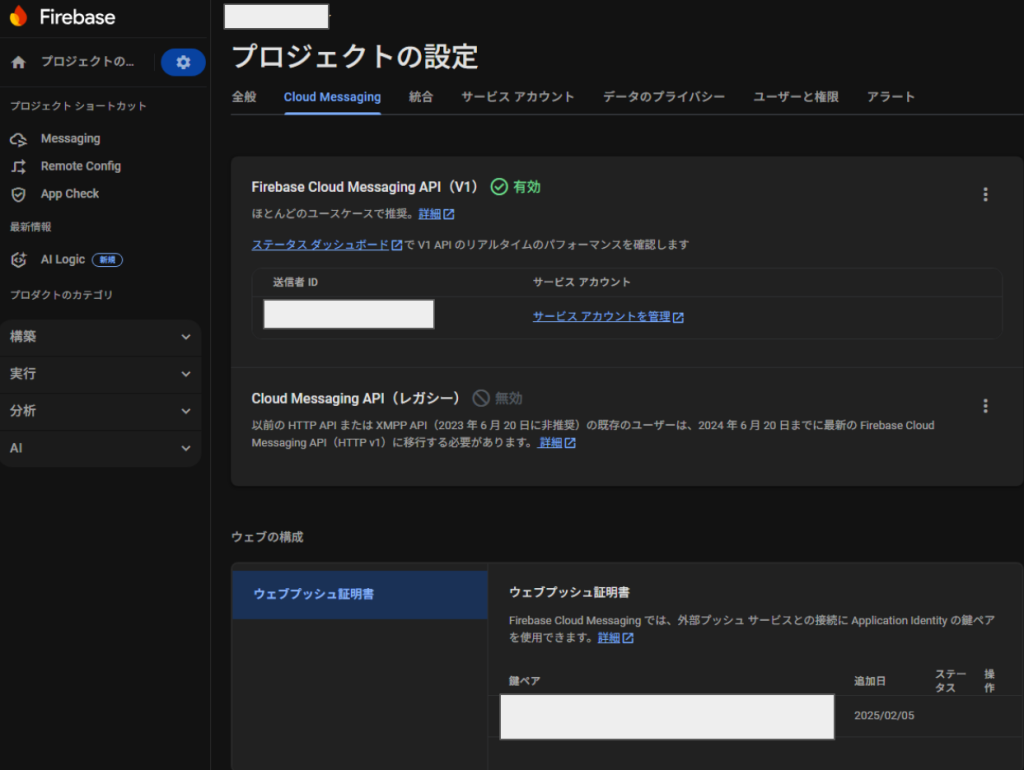This screenshot has width=1024, height=770.
Task: Select ウェブプッシュ証明書 in the left panel
Action: pos(314,594)
